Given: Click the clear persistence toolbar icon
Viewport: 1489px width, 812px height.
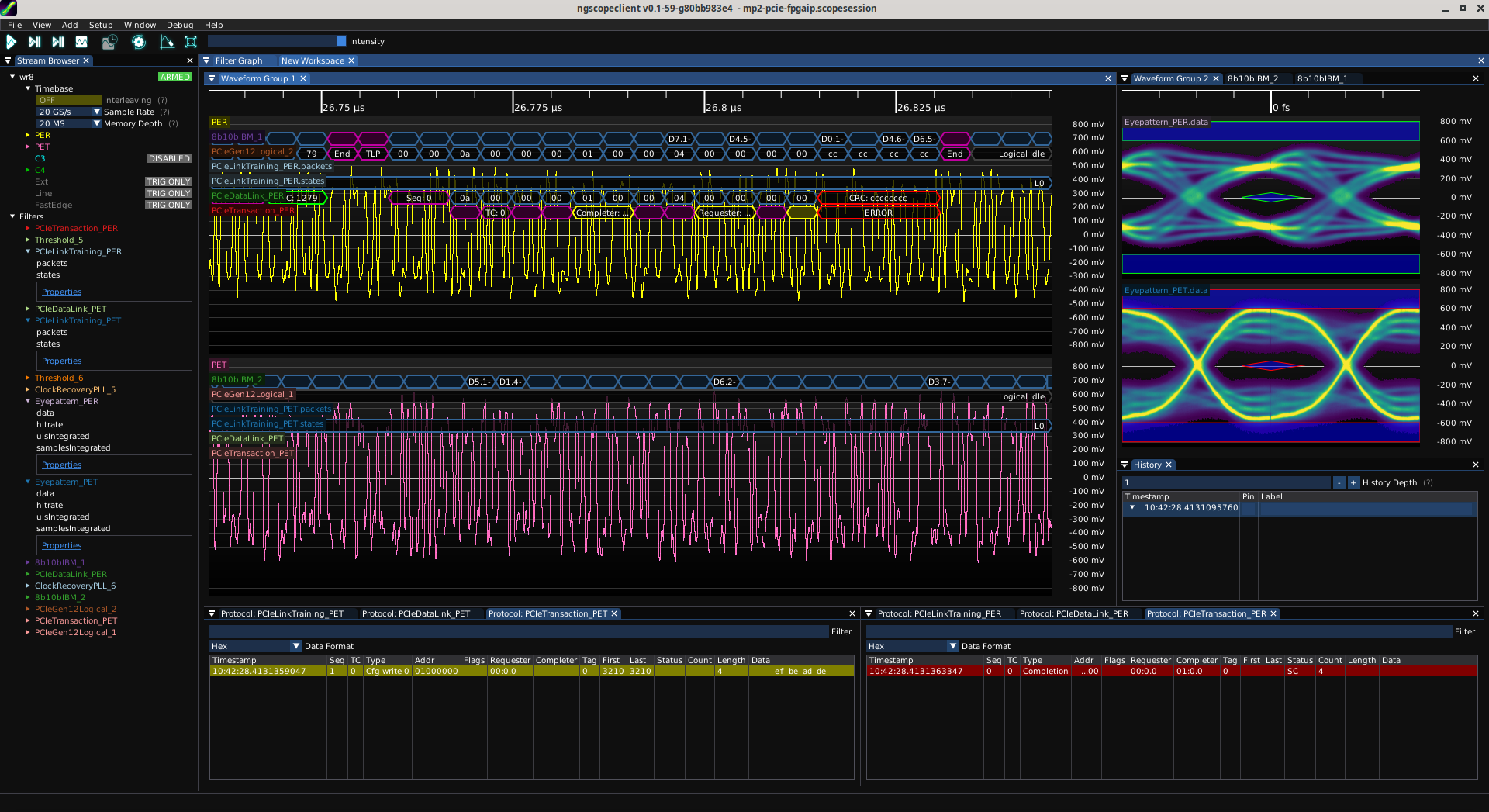Looking at the screenshot, I should pyautogui.click(x=167, y=42).
